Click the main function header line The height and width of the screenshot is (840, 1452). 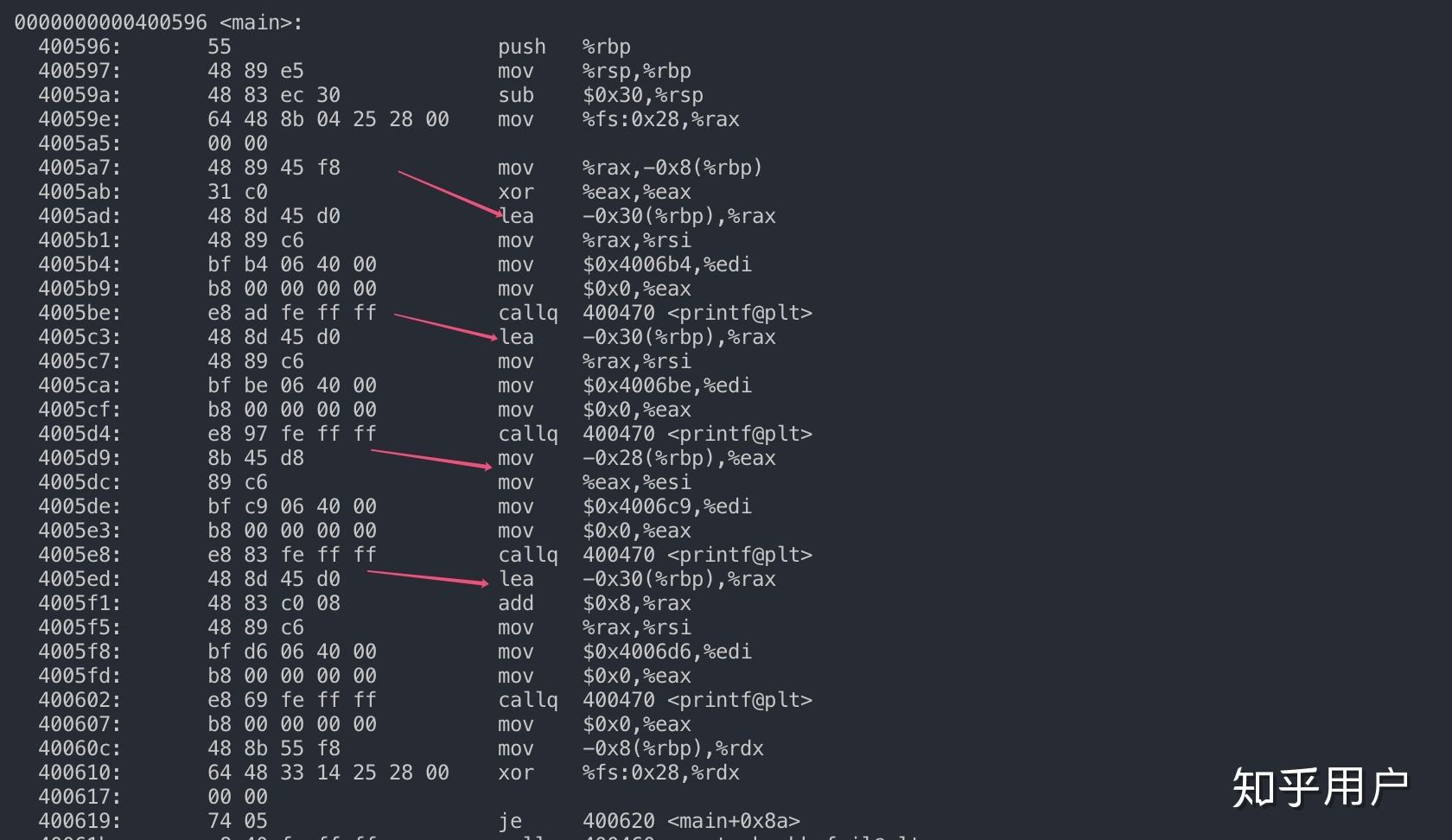click(158, 22)
